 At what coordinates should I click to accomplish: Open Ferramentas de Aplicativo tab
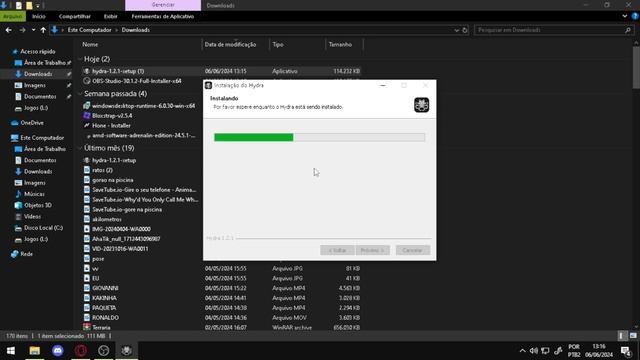point(162,16)
